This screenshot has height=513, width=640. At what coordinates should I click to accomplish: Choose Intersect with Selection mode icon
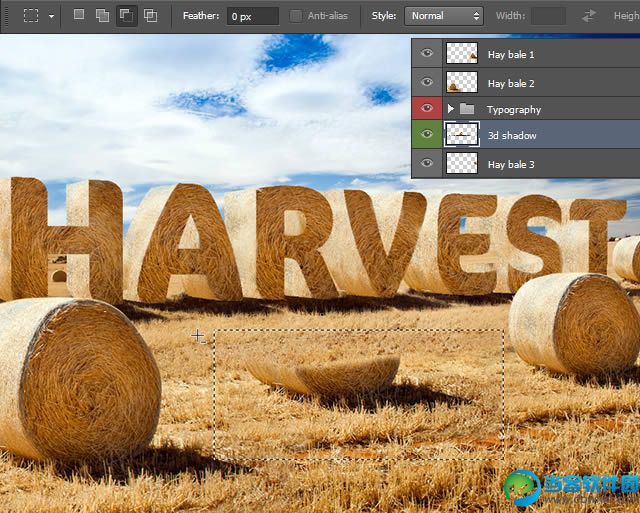(x=151, y=15)
